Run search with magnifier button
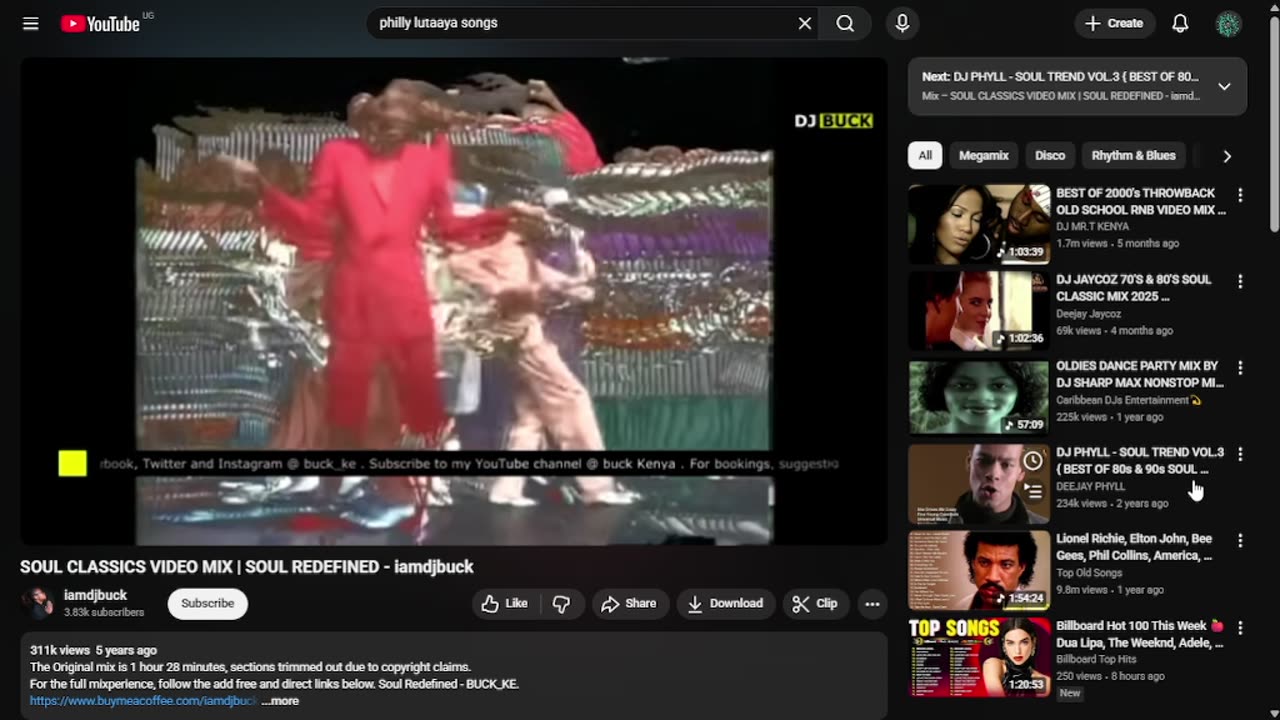The image size is (1280, 720). 845,23
